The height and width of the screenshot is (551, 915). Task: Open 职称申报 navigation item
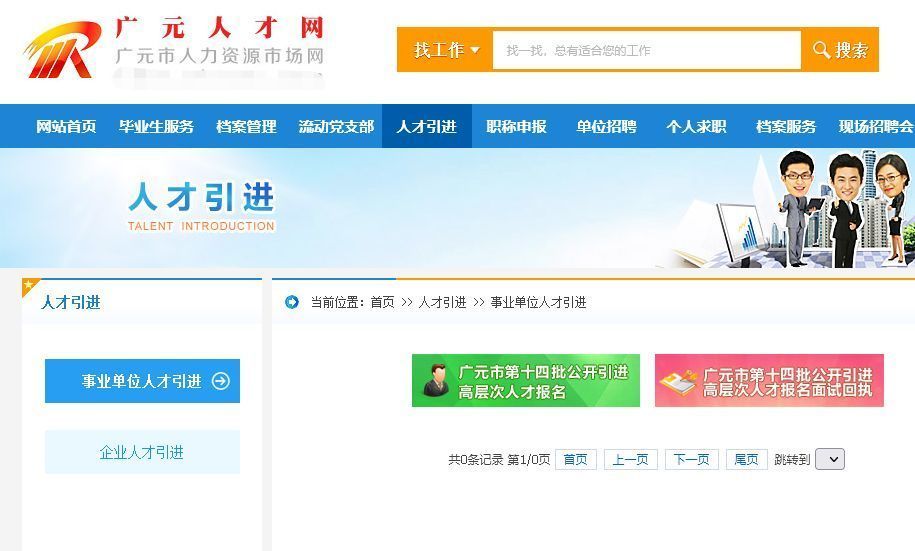[516, 126]
